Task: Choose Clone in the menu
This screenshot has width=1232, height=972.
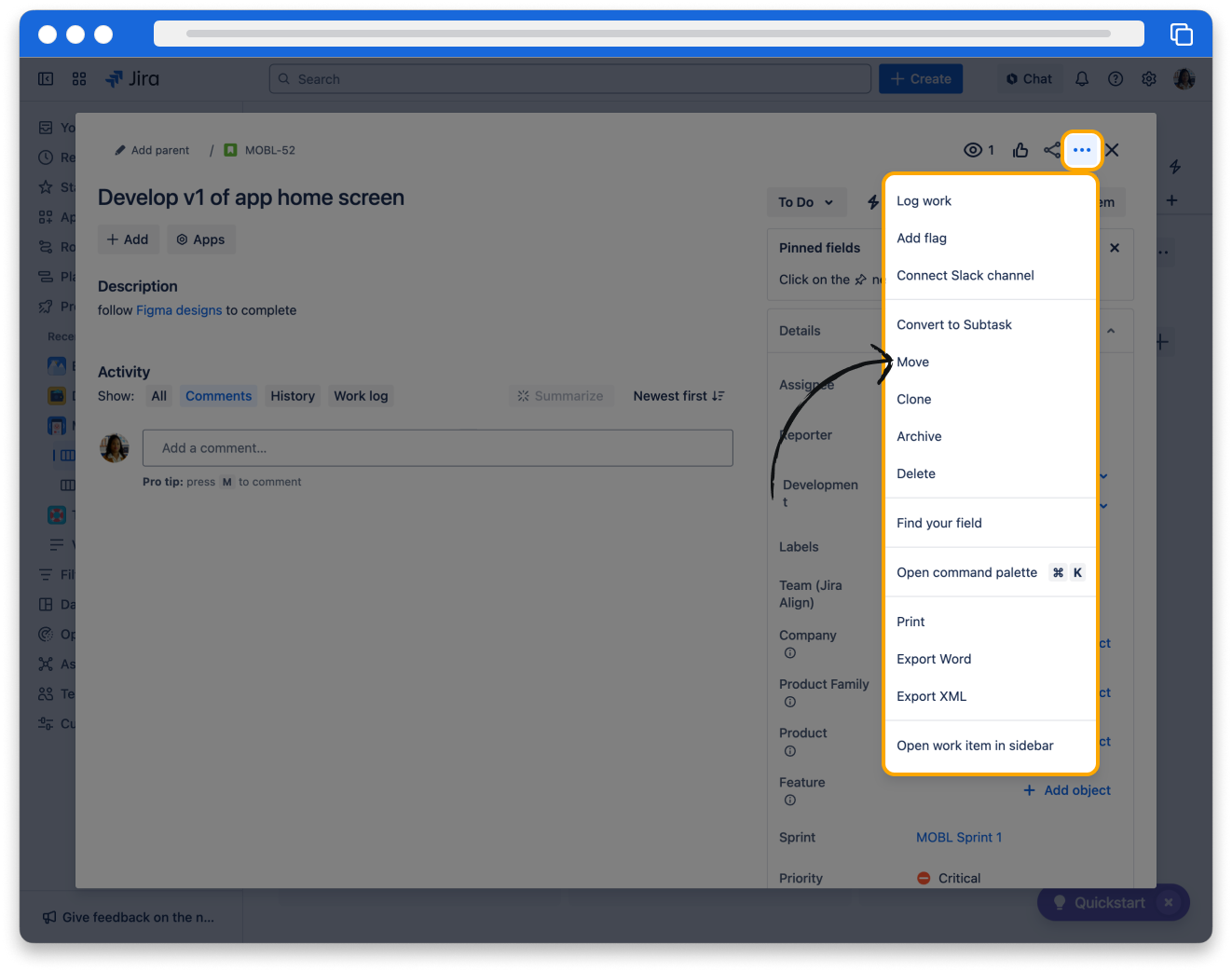Action: pyautogui.click(x=990, y=400)
